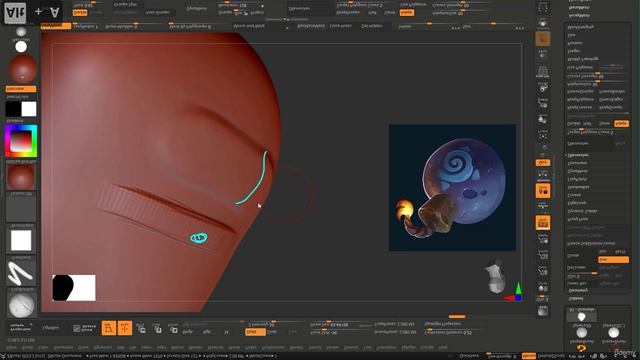Toggle orange Persp perspective button on right shelf
This screenshot has height=360, width=640.
543,223
